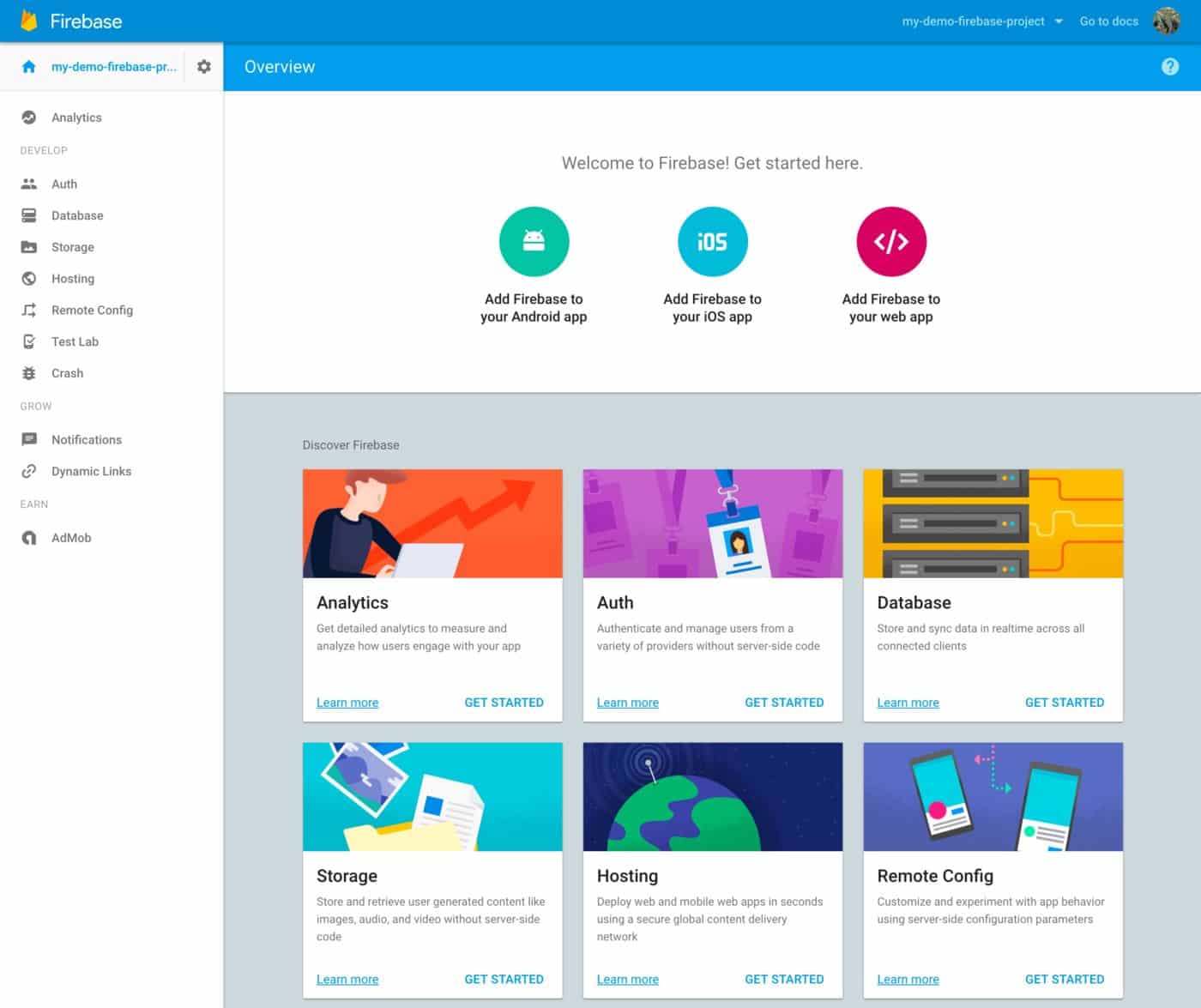Open project settings gear icon
Image resolution: width=1201 pixels, height=1008 pixels.
click(x=203, y=66)
